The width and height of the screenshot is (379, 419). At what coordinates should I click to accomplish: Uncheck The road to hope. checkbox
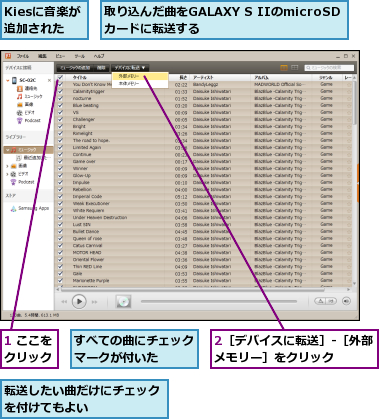[60, 140]
